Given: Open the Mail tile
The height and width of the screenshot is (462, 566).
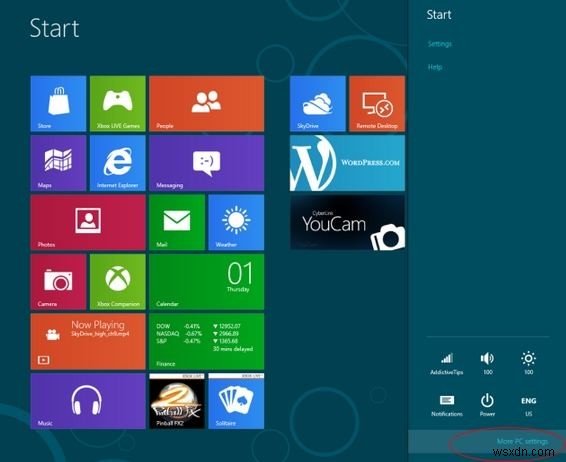Looking at the screenshot, I should (x=177, y=222).
